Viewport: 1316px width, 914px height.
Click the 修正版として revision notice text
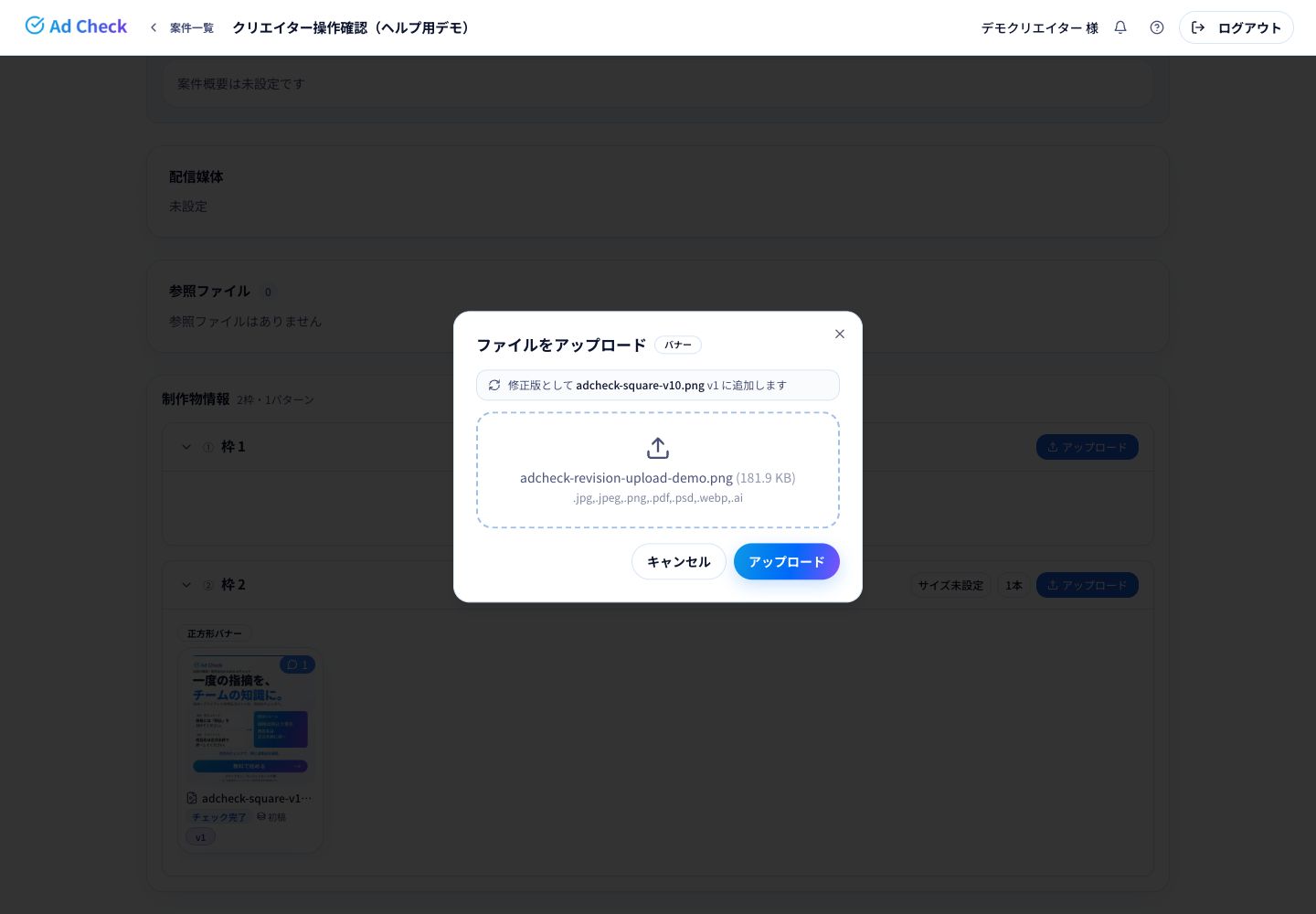click(x=647, y=385)
